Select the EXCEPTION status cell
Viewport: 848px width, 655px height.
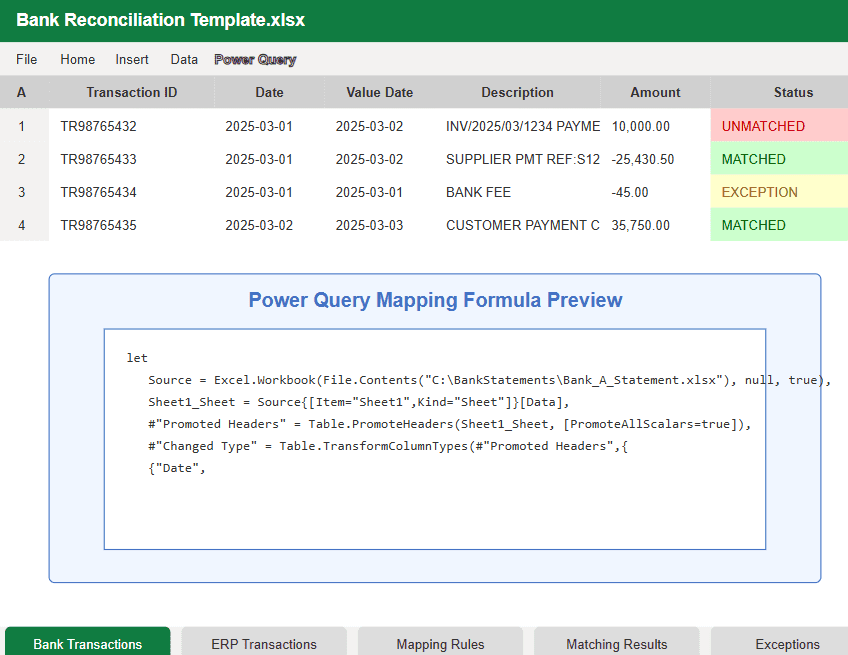pyautogui.click(x=779, y=192)
